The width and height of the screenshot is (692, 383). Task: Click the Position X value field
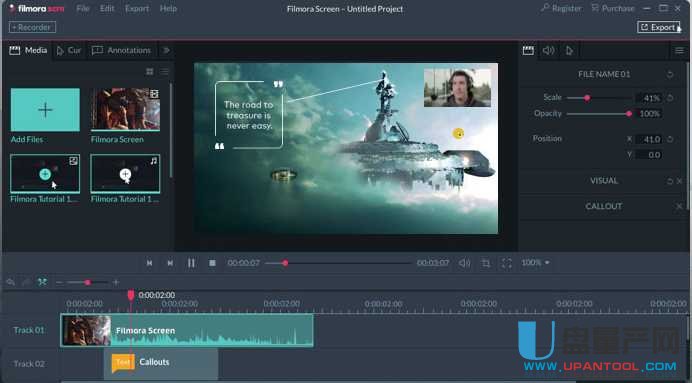pos(648,139)
